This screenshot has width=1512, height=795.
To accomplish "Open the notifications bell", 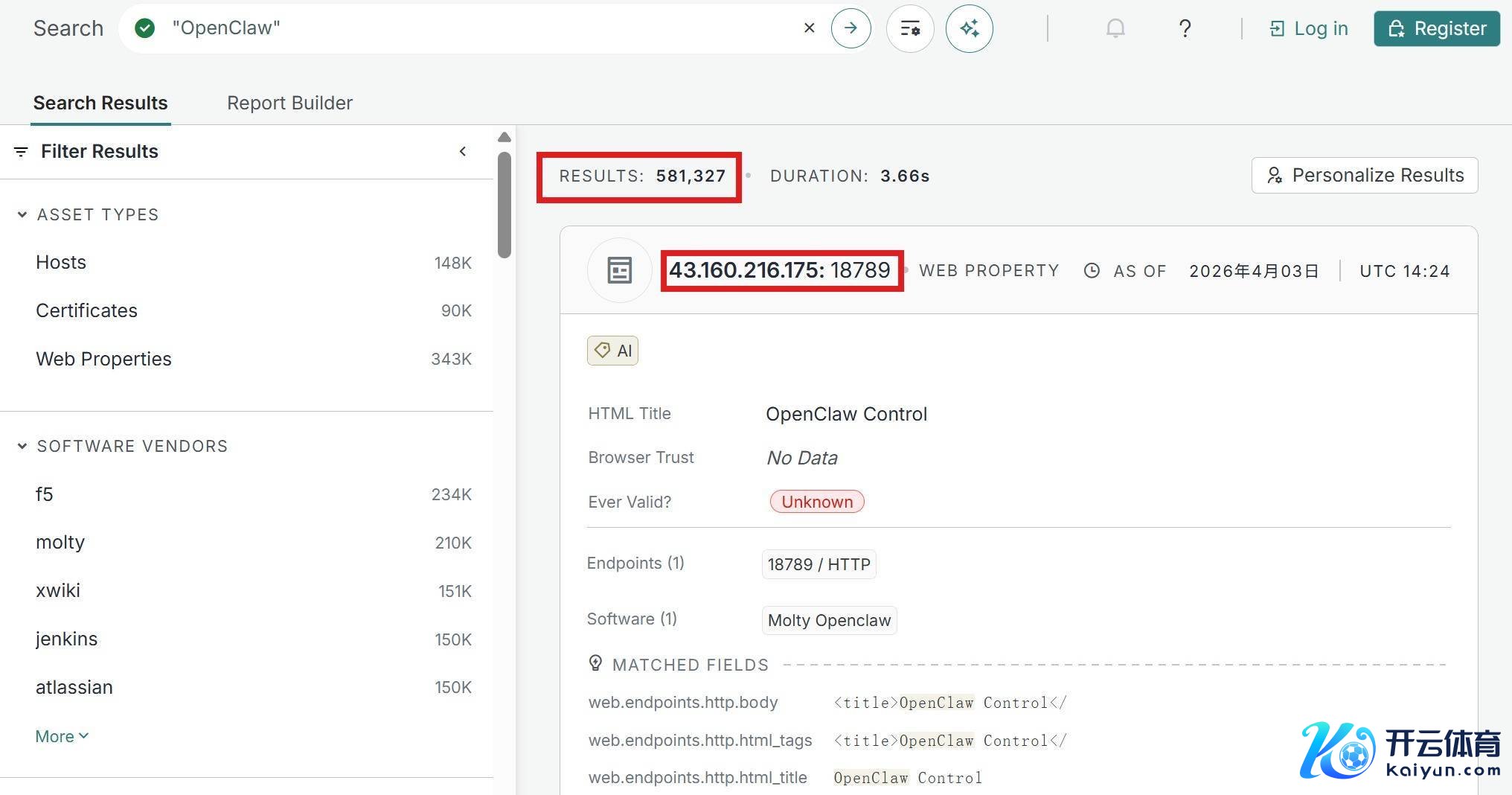I will (x=1115, y=28).
